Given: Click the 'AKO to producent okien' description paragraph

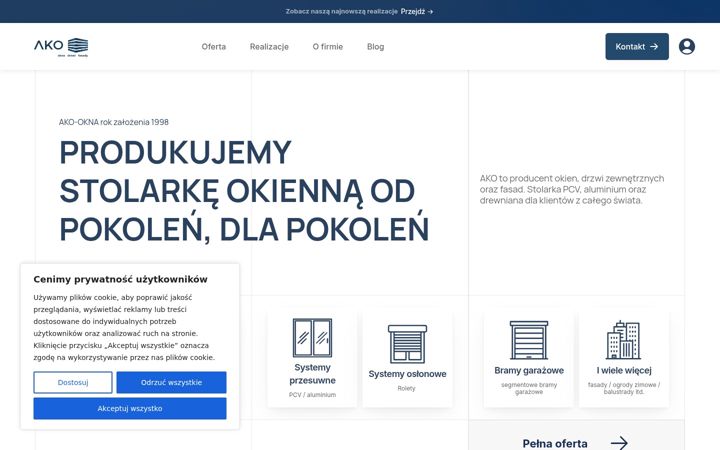Looking at the screenshot, I should [572, 189].
